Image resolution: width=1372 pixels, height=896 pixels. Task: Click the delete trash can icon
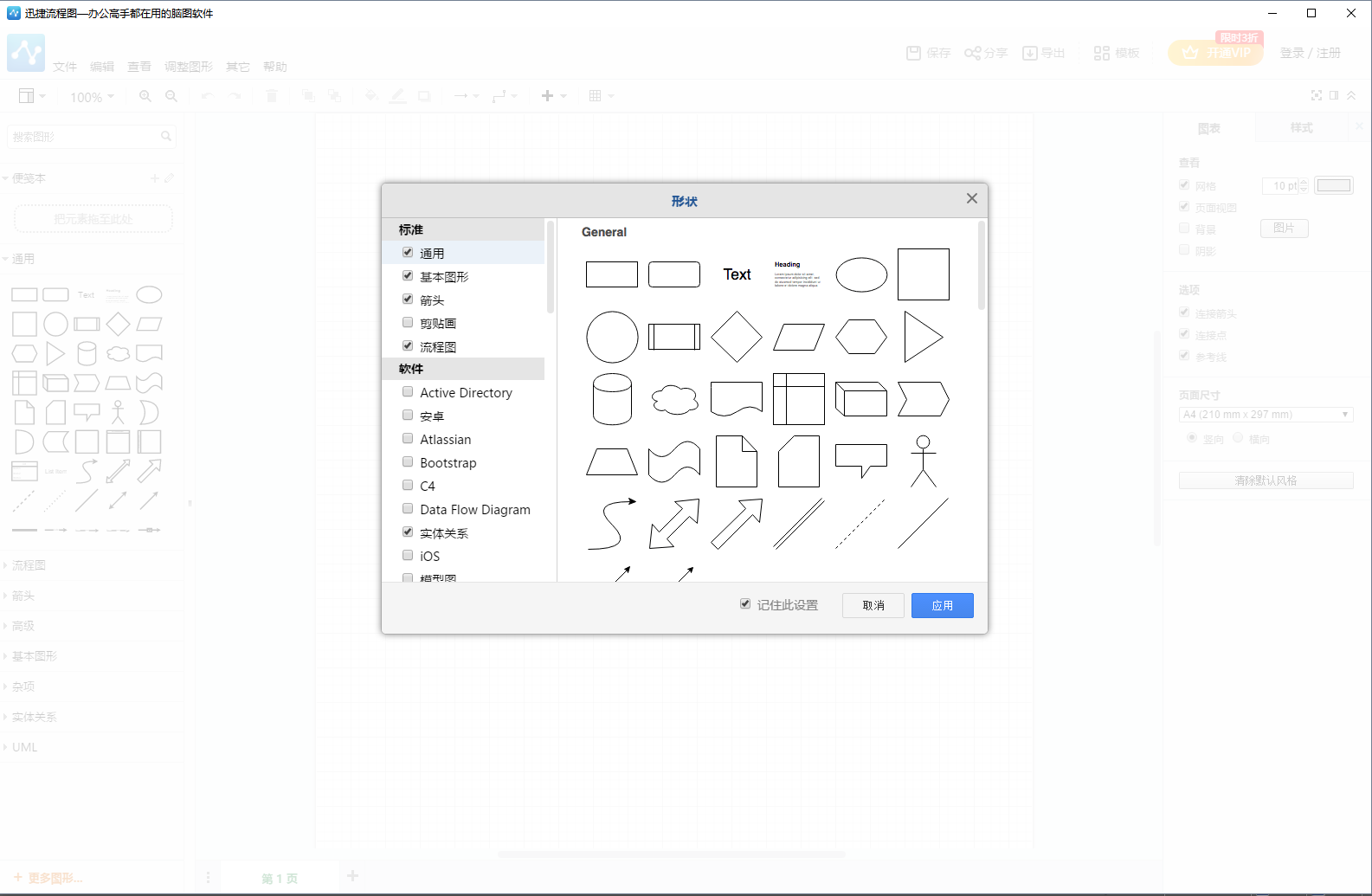272,96
